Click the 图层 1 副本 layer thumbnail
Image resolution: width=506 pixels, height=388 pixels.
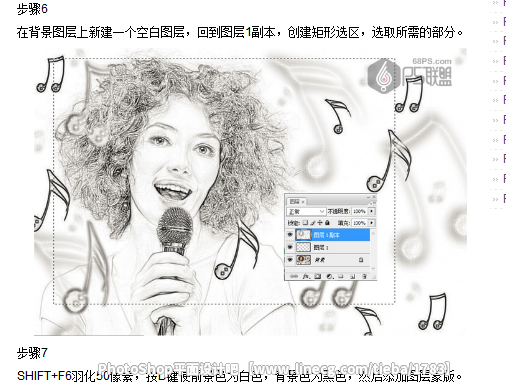303,235
